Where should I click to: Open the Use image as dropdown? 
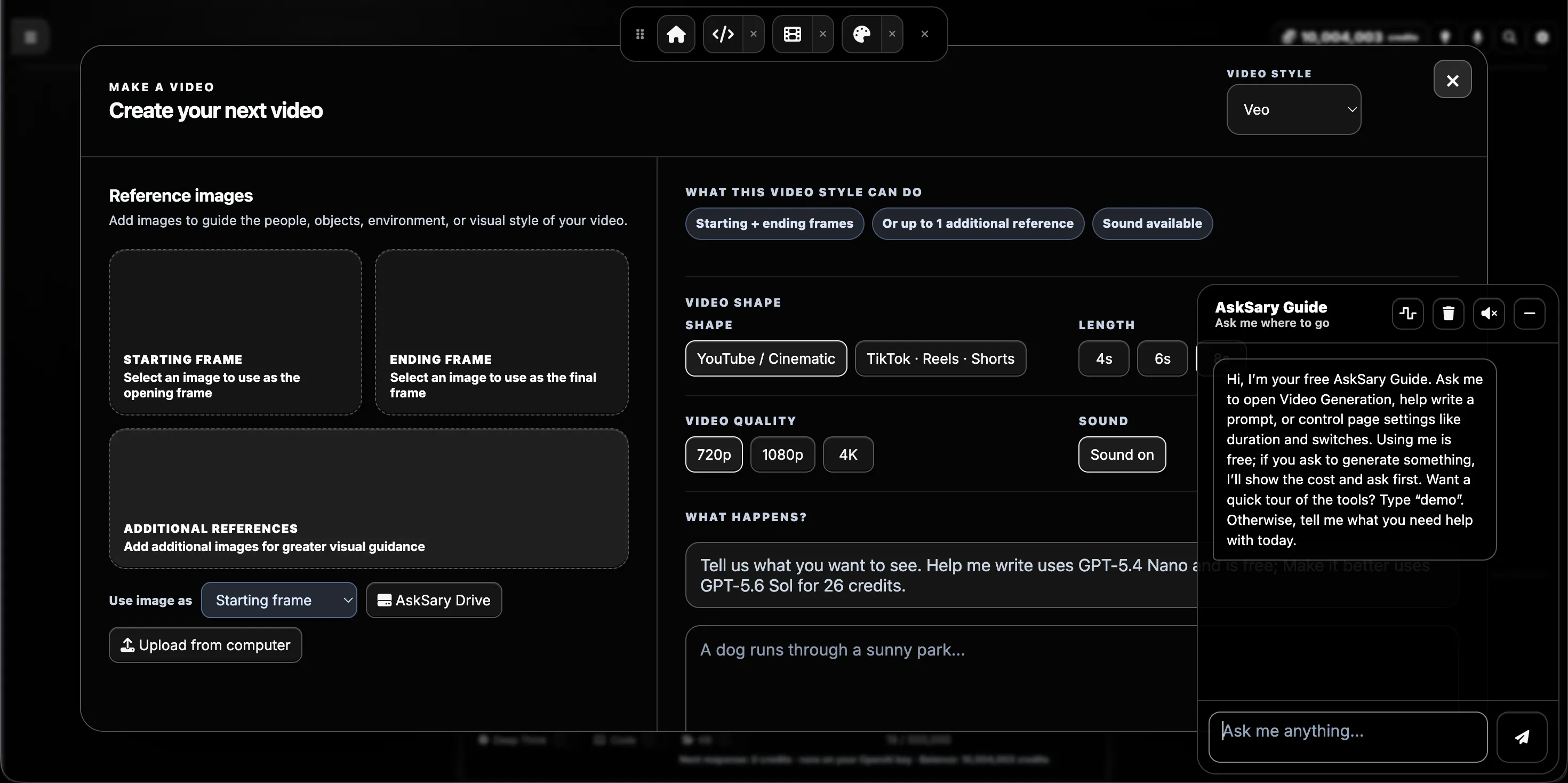pos(279,601)
